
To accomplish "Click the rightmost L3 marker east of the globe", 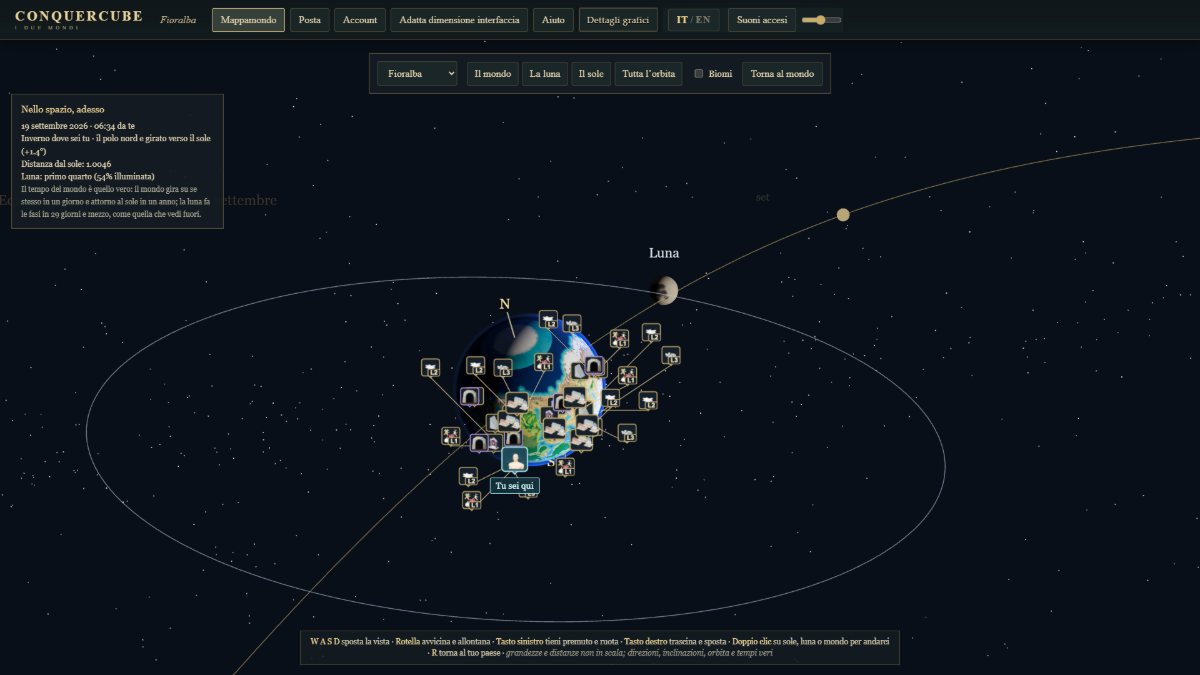I will [670, 355].
